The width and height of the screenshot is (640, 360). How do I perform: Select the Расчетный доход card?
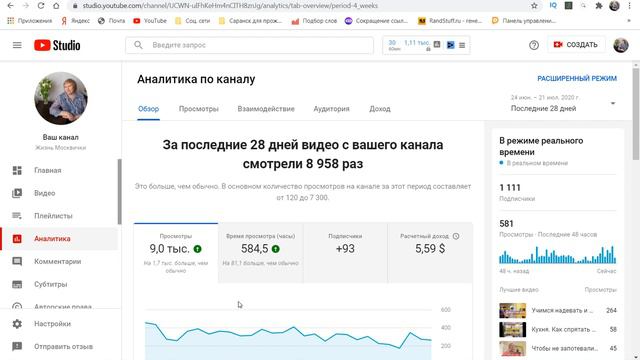[x=430, y=253]
